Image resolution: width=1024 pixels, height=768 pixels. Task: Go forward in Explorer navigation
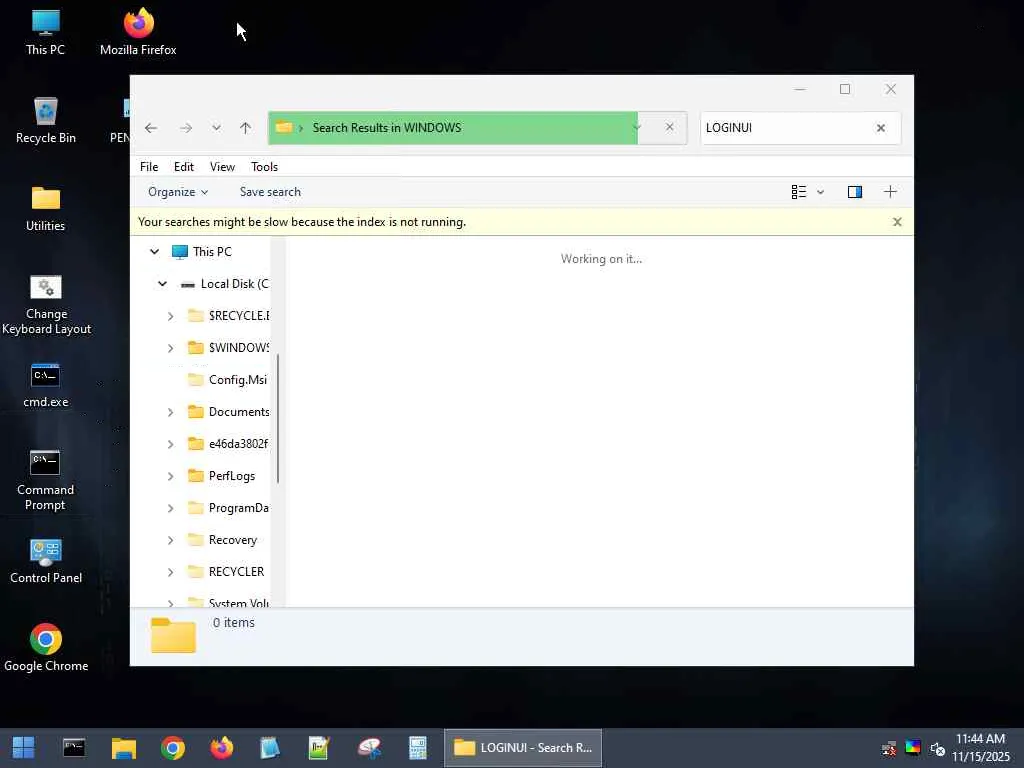click(x=186, y=128)
